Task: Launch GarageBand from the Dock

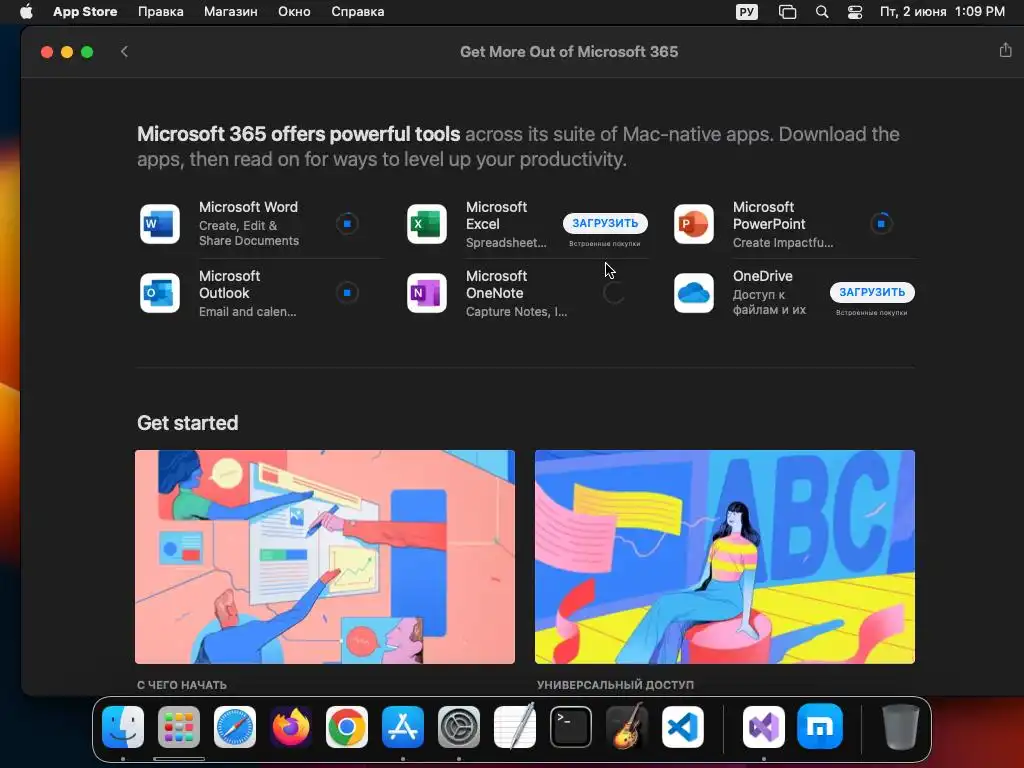Action: (627, 726)
